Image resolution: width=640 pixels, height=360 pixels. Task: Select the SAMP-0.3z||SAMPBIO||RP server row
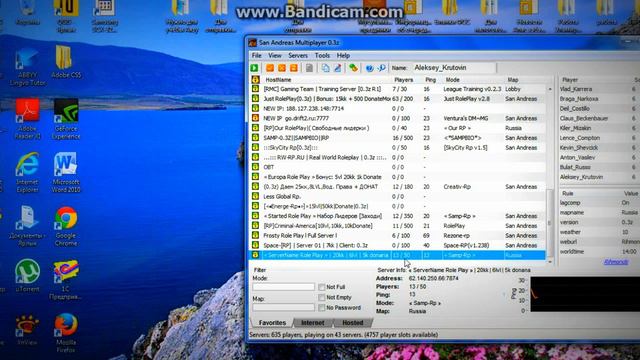point(397,138)
